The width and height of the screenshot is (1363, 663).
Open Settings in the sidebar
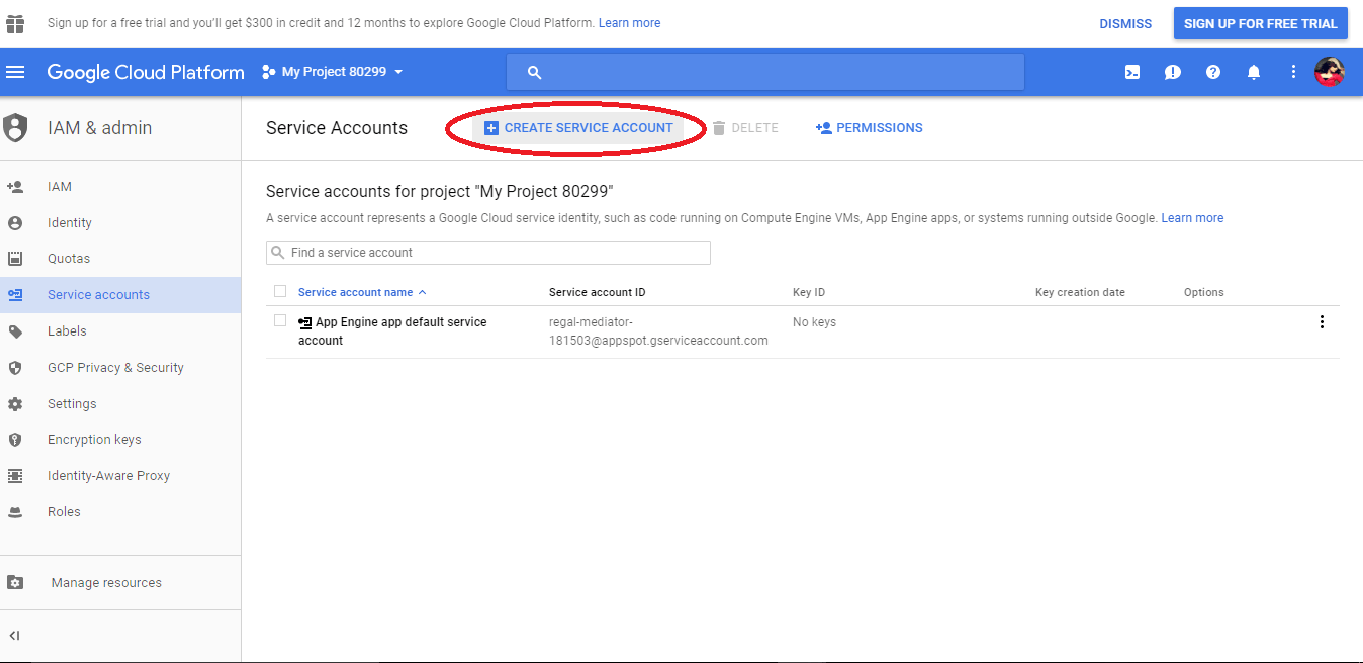(x=72, y=404)
